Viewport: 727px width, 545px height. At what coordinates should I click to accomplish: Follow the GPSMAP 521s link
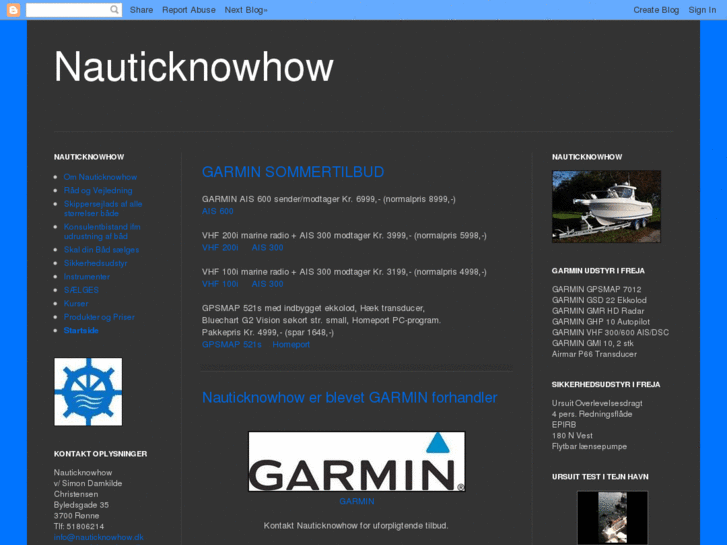231,344
